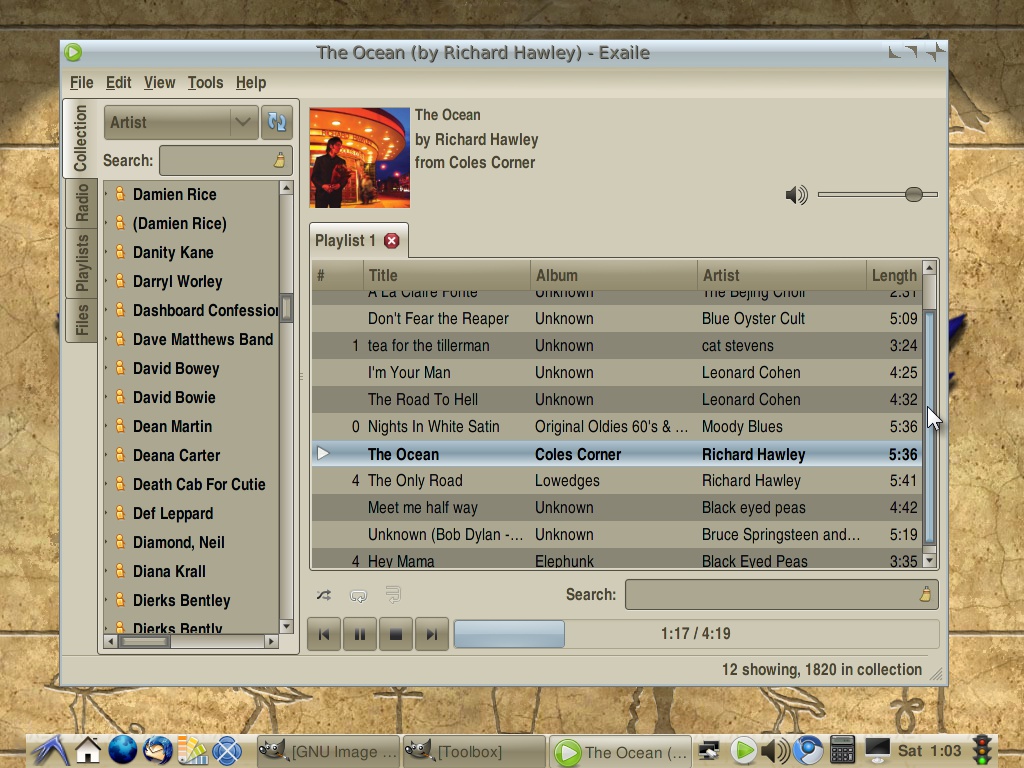Screen dimensions: 1024x768
Task: Select 'Meet me half way' playlist row
Action: point(616,507)
